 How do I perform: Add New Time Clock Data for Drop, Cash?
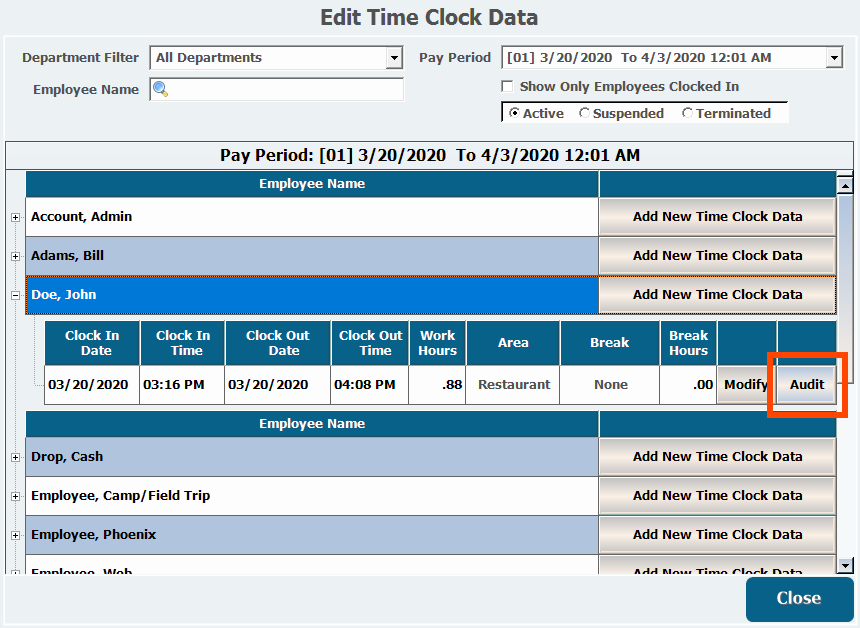[x=717, y=457]
